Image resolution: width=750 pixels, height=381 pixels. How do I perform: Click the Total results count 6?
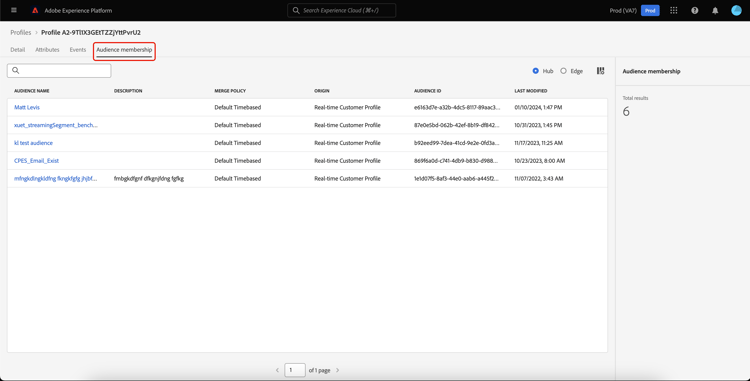pos(626,112)
